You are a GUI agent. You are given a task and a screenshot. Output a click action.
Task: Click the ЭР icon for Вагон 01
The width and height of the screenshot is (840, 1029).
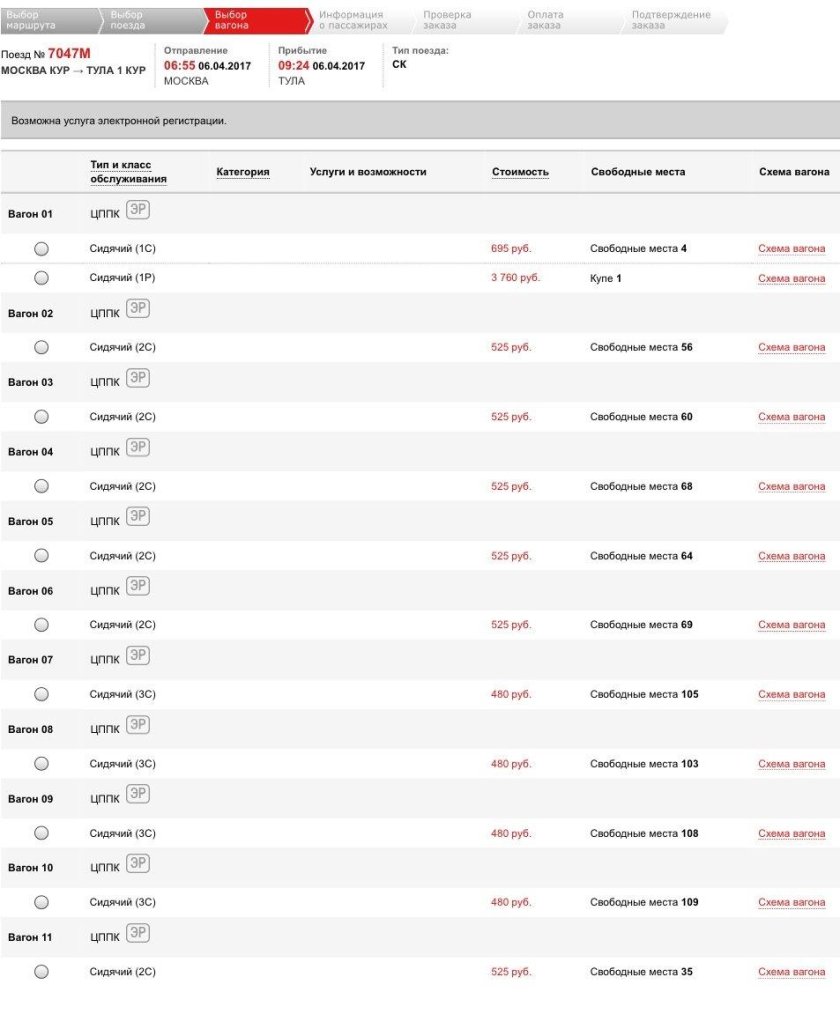coord(138,212)
